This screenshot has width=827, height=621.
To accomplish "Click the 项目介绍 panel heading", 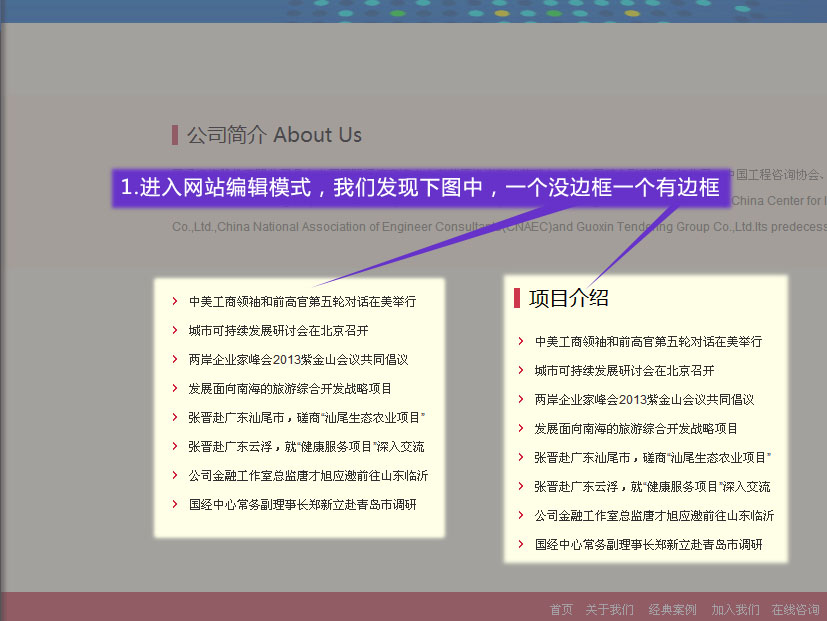I will 568,298.
